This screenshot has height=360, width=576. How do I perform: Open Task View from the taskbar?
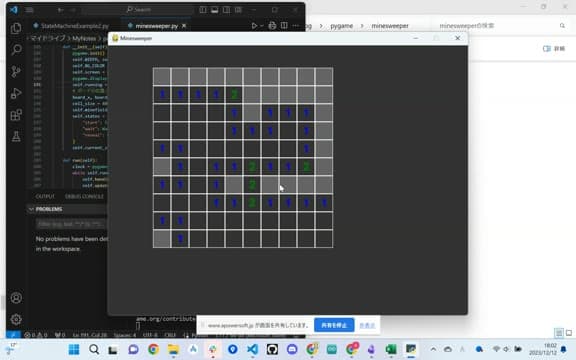click(113, 349)
